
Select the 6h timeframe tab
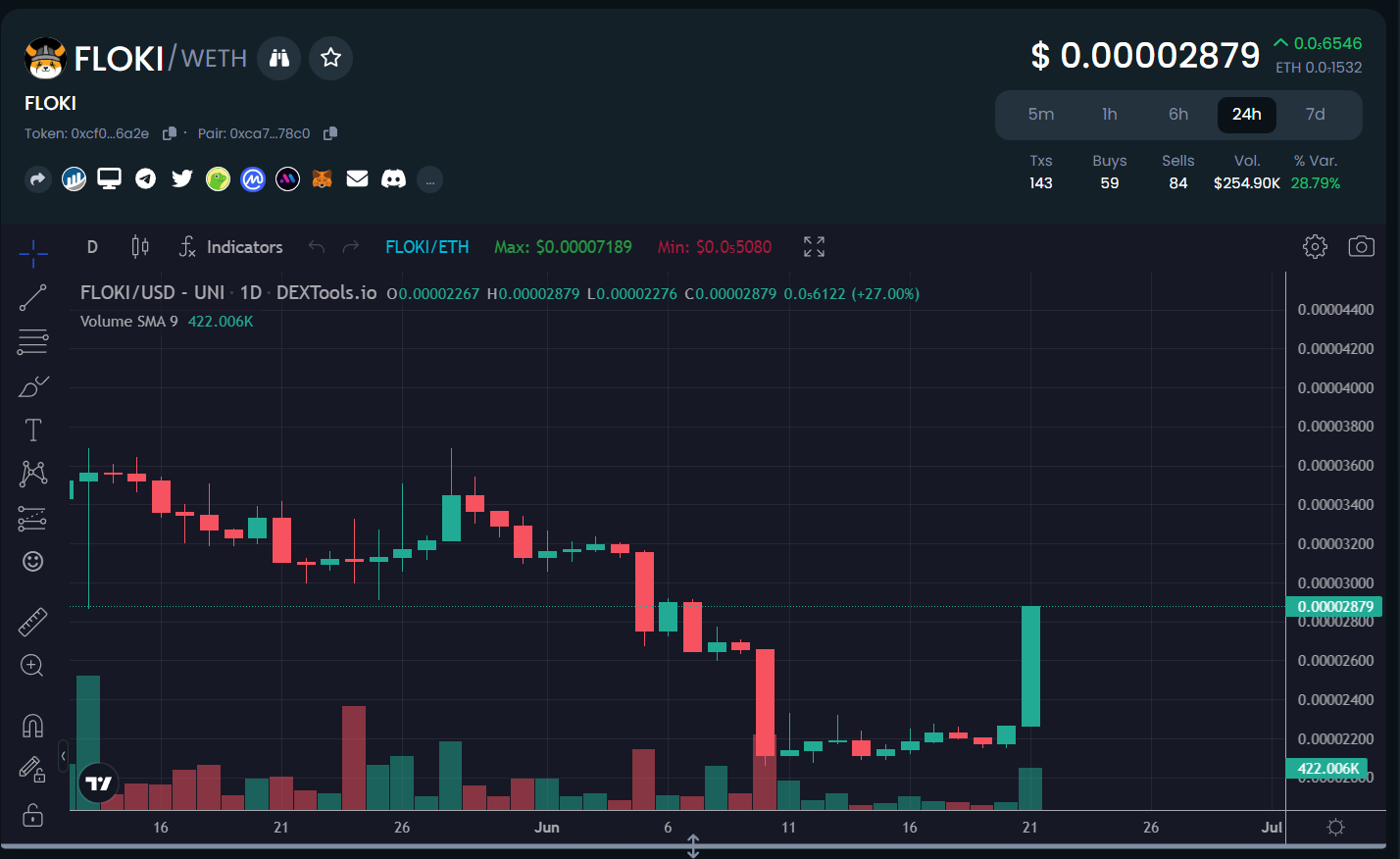[1178, 115]
